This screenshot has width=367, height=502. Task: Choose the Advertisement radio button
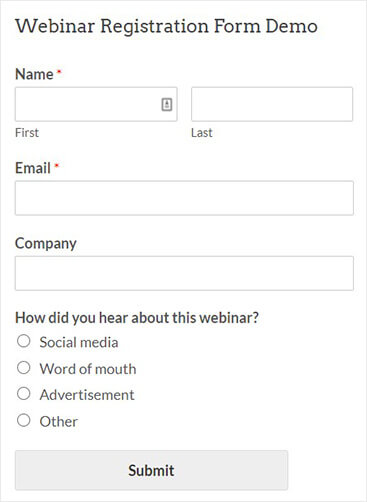(24, 394)
